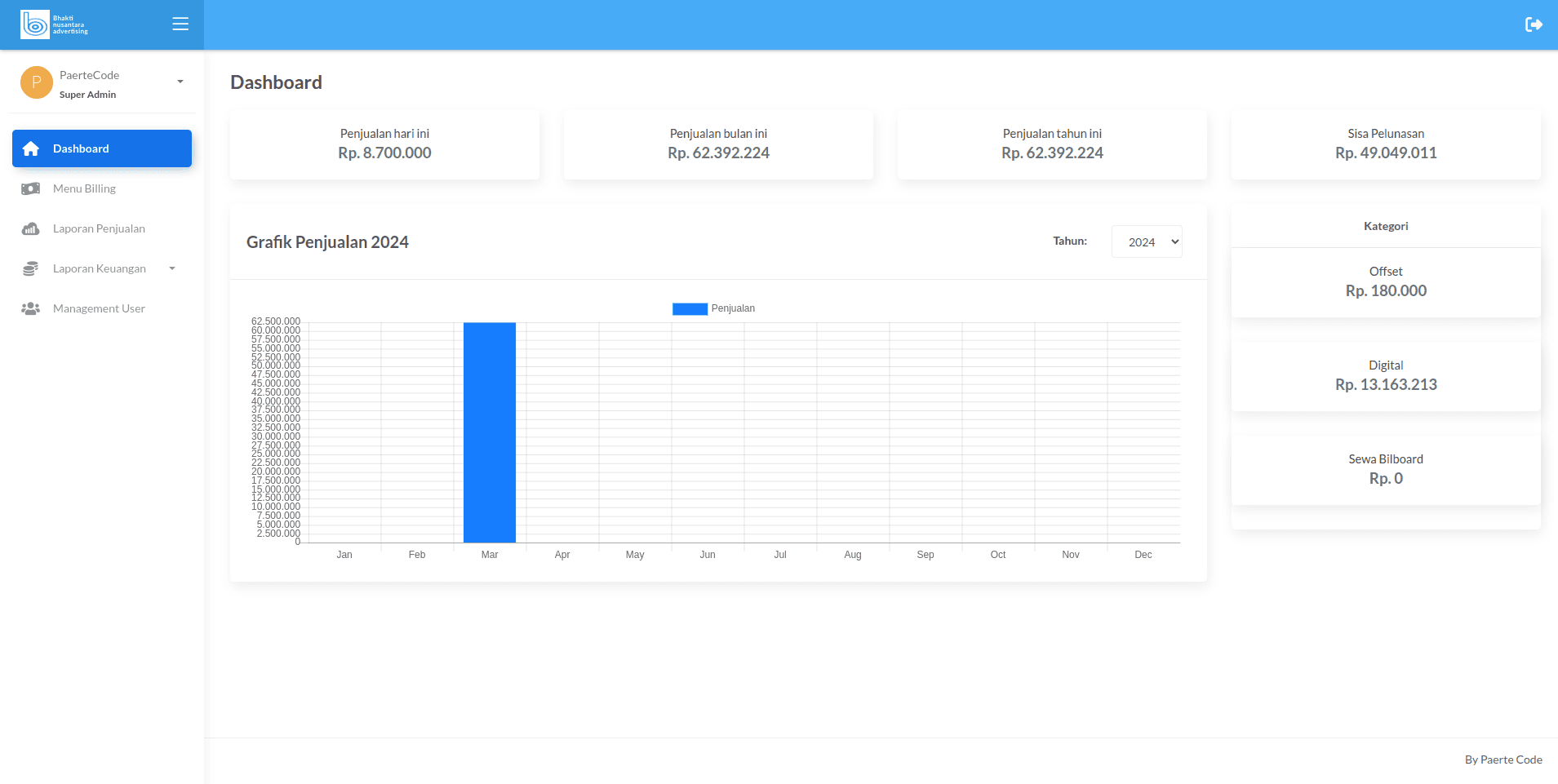Click the hamburger menu icon
Screen dimensions: 1558x784
tap(180, 24)
